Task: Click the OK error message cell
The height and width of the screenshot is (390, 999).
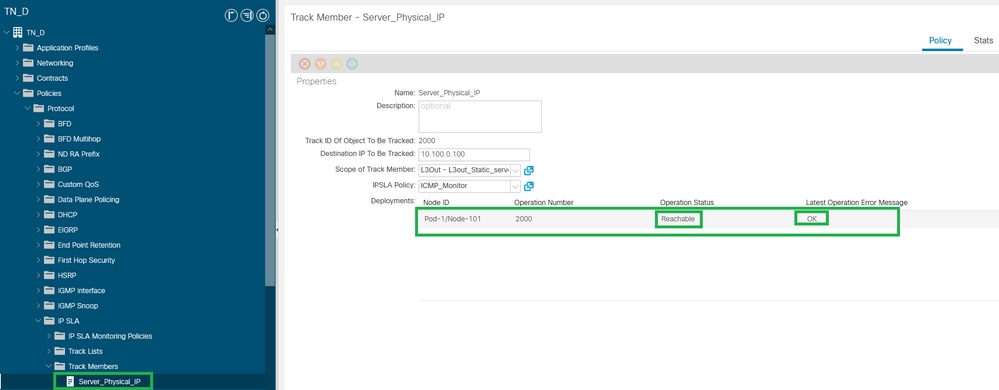Action: tap(811, 219)
